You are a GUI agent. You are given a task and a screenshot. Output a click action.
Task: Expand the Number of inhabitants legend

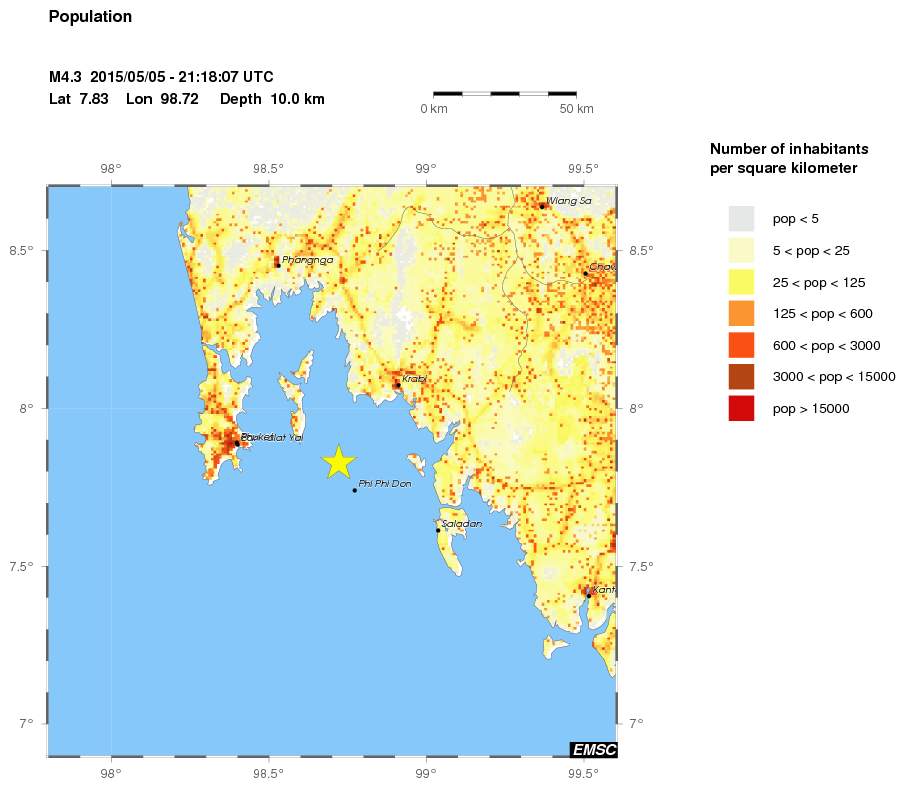(x=789, y=158)
